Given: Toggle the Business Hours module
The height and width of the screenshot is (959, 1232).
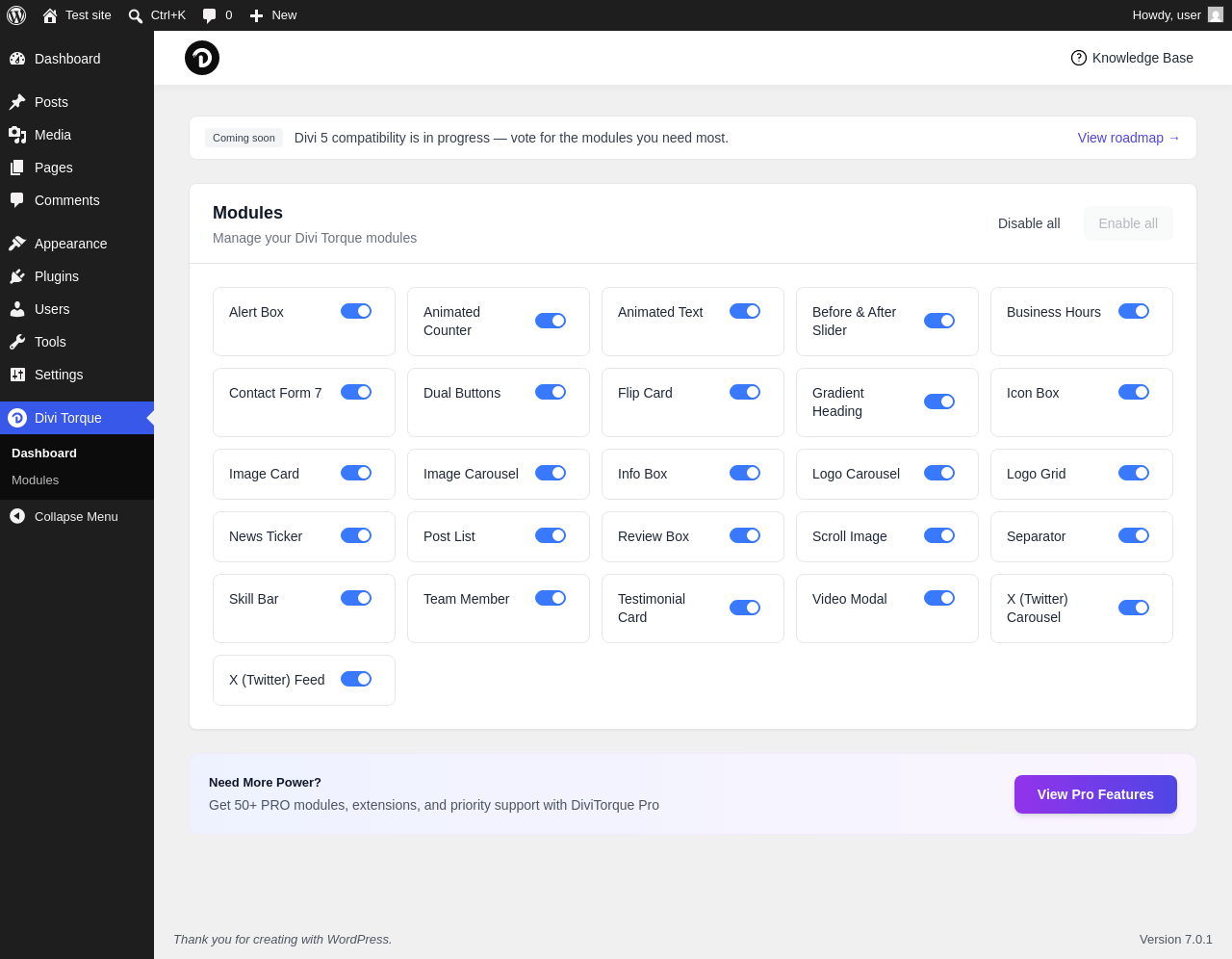Looking at the screenshot, I should point(1134,311).
